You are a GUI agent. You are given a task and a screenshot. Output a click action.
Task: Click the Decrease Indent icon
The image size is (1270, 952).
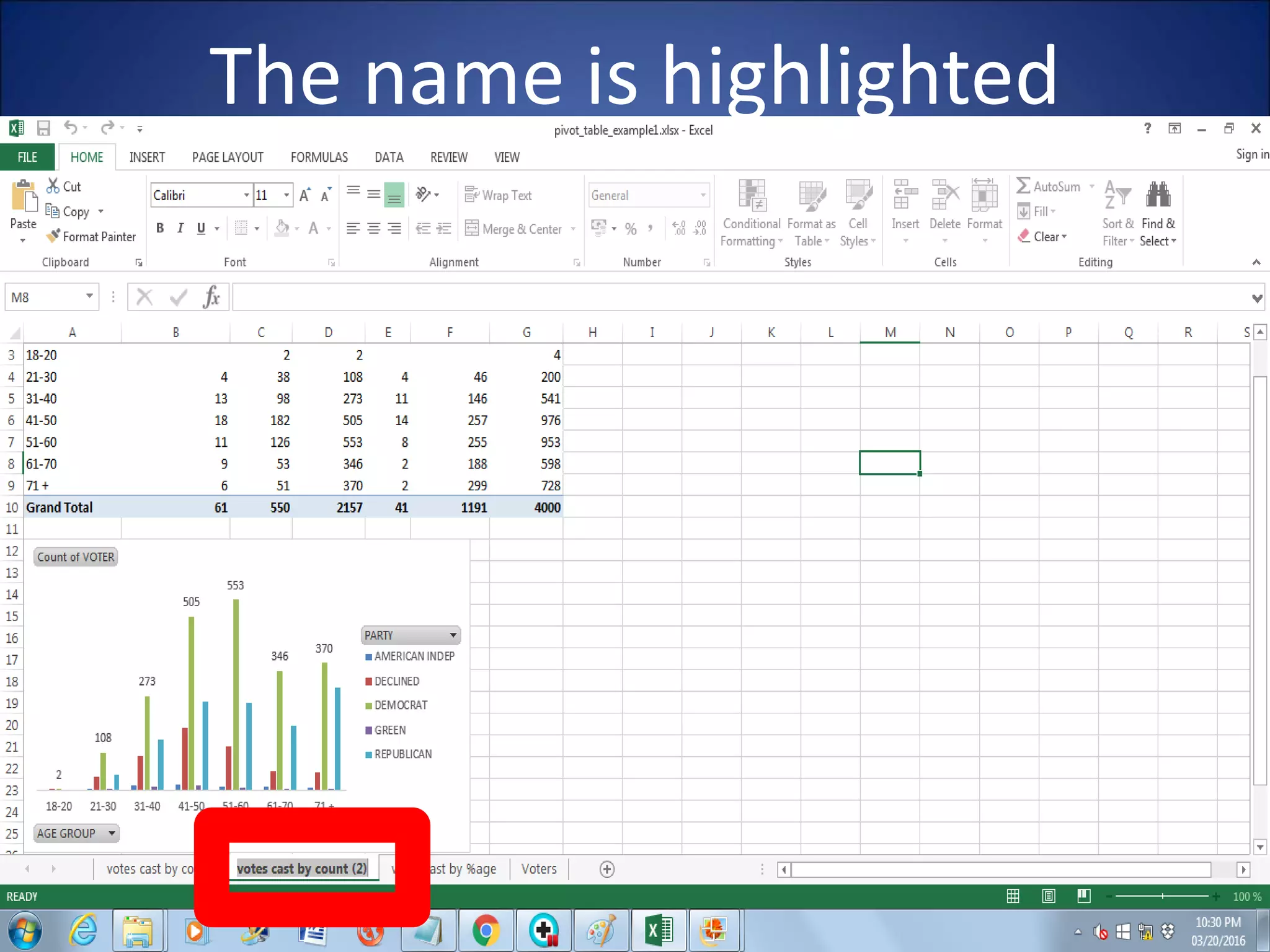(423, 229)
